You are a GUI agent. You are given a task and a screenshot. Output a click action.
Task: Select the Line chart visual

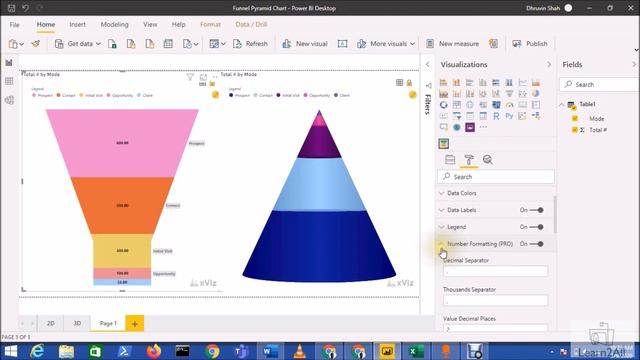pyautogui.click(x=522, y=83)
